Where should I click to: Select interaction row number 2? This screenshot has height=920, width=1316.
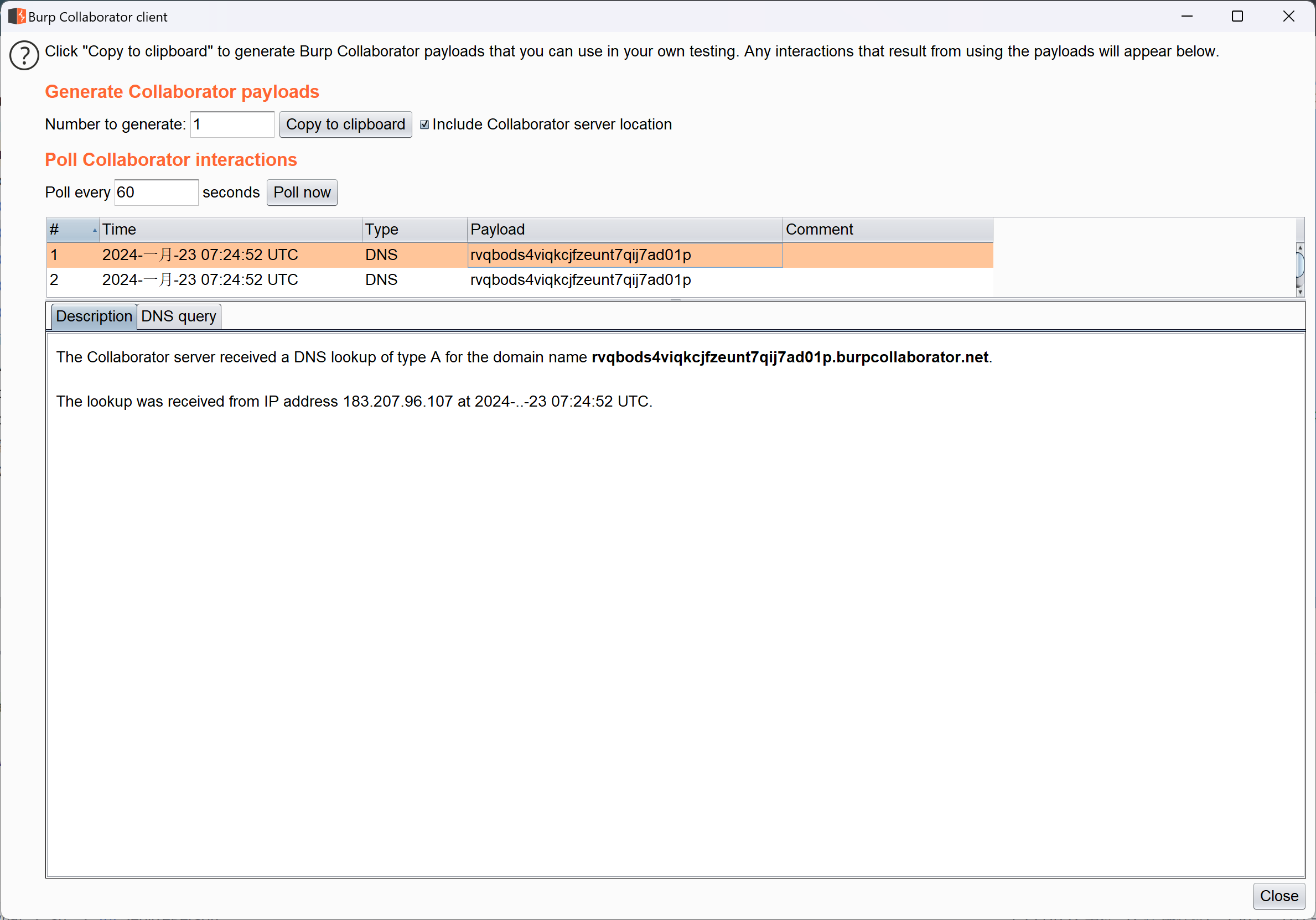coord(519,279)
